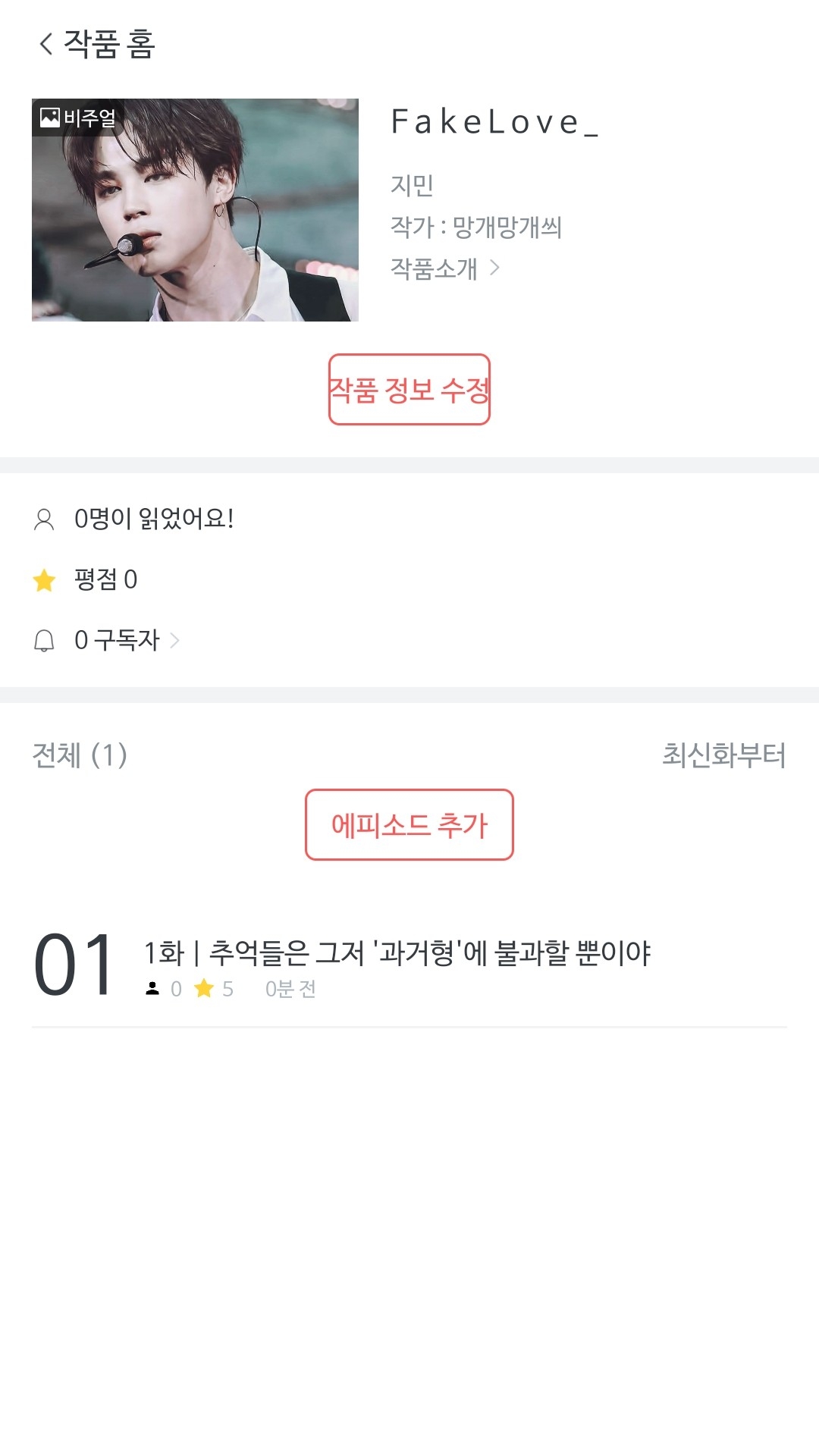Tap the 작품 홈 header title
Viewport: 819px width, 1456px height.
[x=110, y=43]
